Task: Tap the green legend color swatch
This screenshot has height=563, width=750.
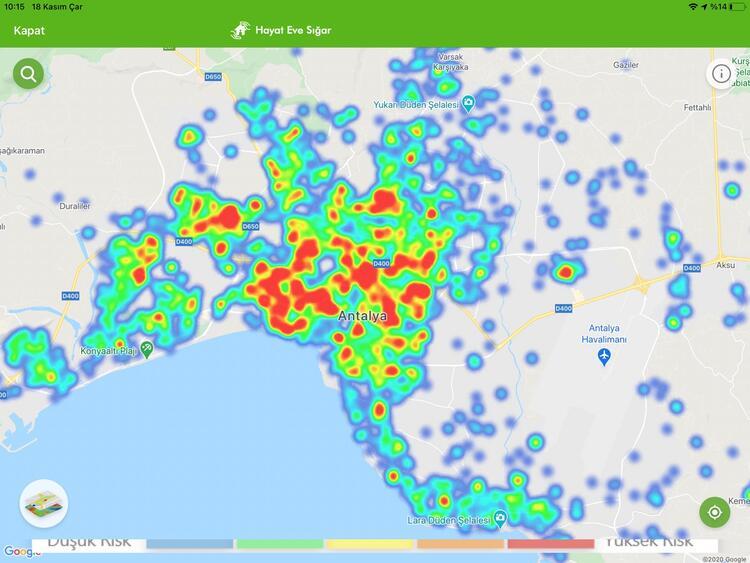Action: tap(280, 544)
